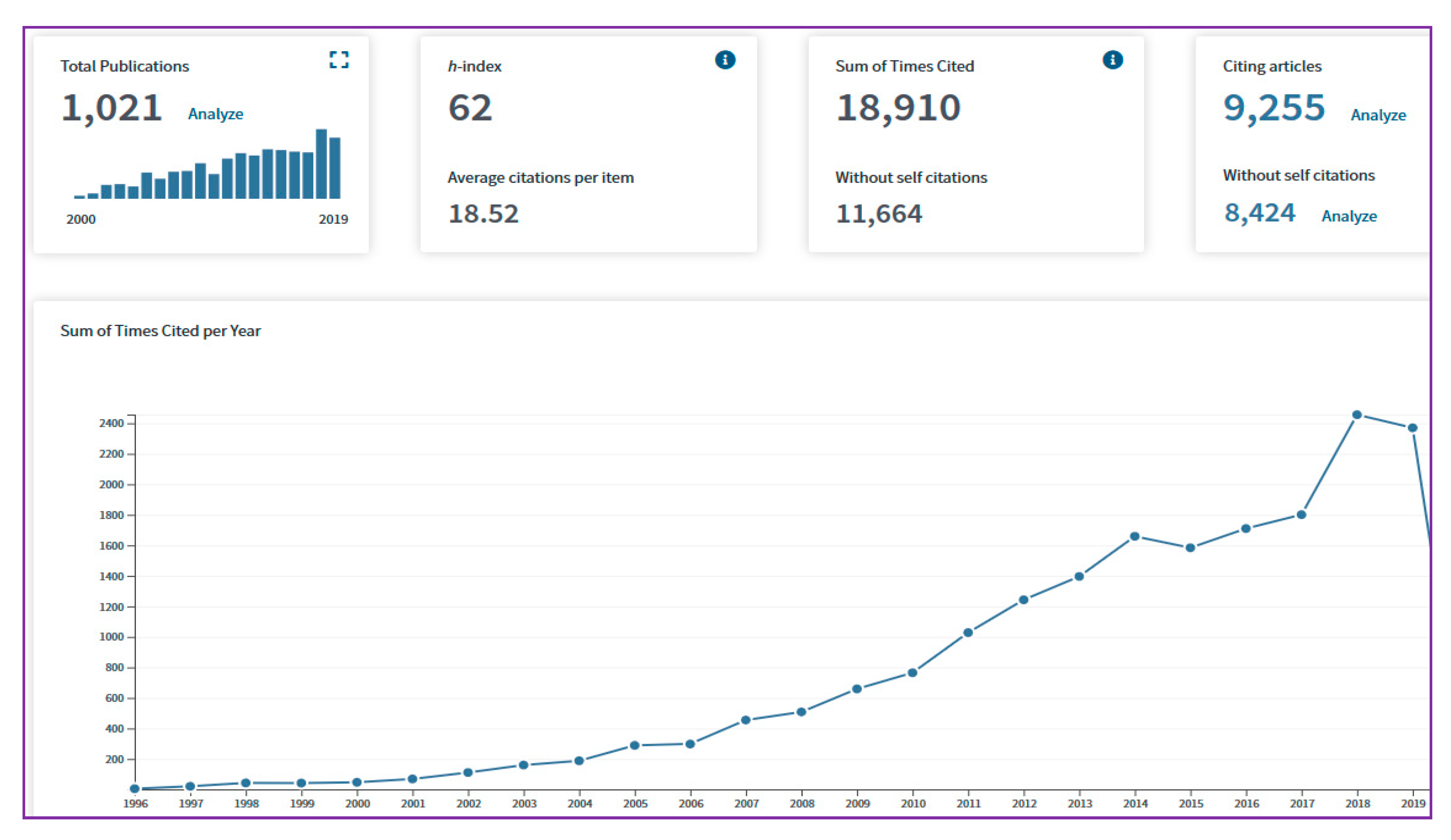The height and width of the screenshot is (840, 1451).
Task: Click Analyze link next to 9,255 citing articles
Action: click(x=1378, y=115)
